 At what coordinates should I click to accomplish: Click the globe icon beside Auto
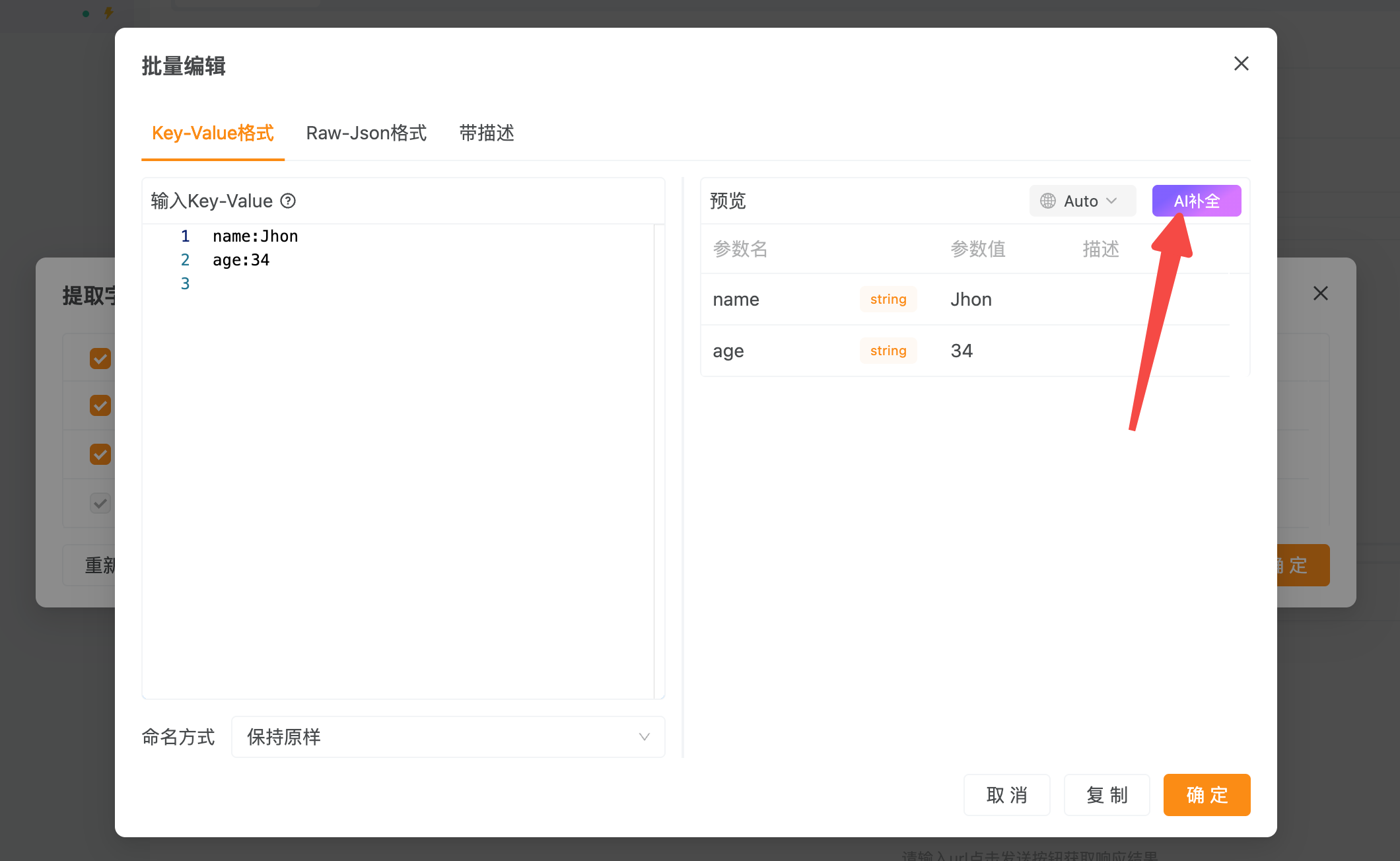point(1047,201)
